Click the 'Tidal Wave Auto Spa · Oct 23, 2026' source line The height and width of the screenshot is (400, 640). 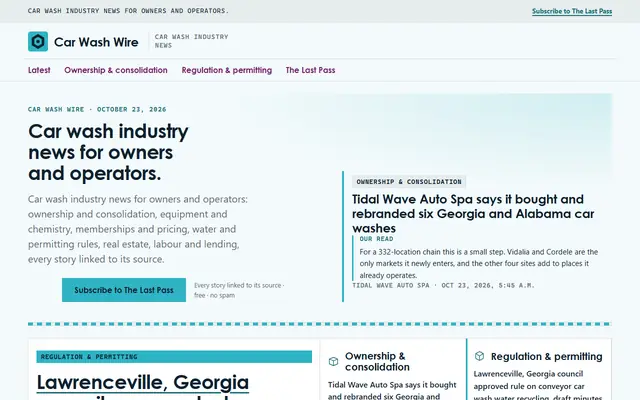click(443, 286)
